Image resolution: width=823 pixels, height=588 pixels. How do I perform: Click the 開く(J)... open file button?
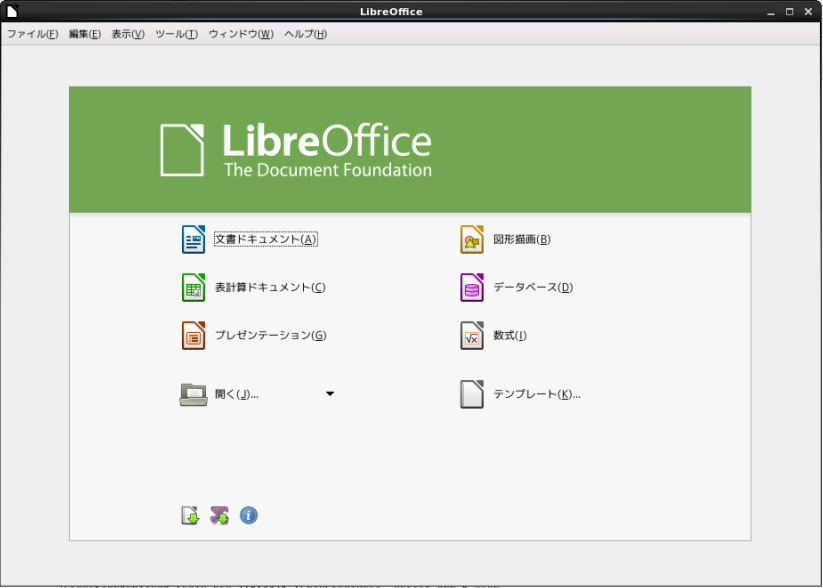pyautogui.click(x=219, y=394)
